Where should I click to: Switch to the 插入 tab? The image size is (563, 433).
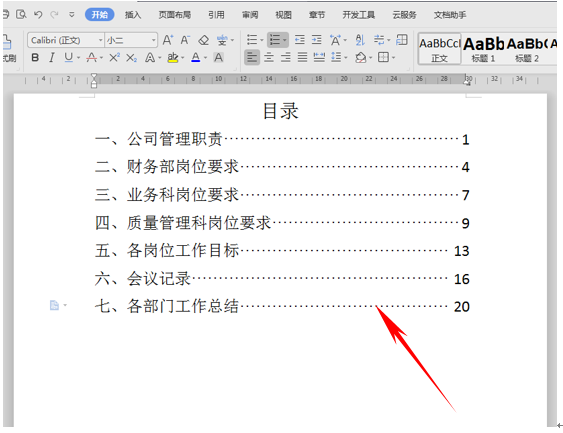pos(133,15)
